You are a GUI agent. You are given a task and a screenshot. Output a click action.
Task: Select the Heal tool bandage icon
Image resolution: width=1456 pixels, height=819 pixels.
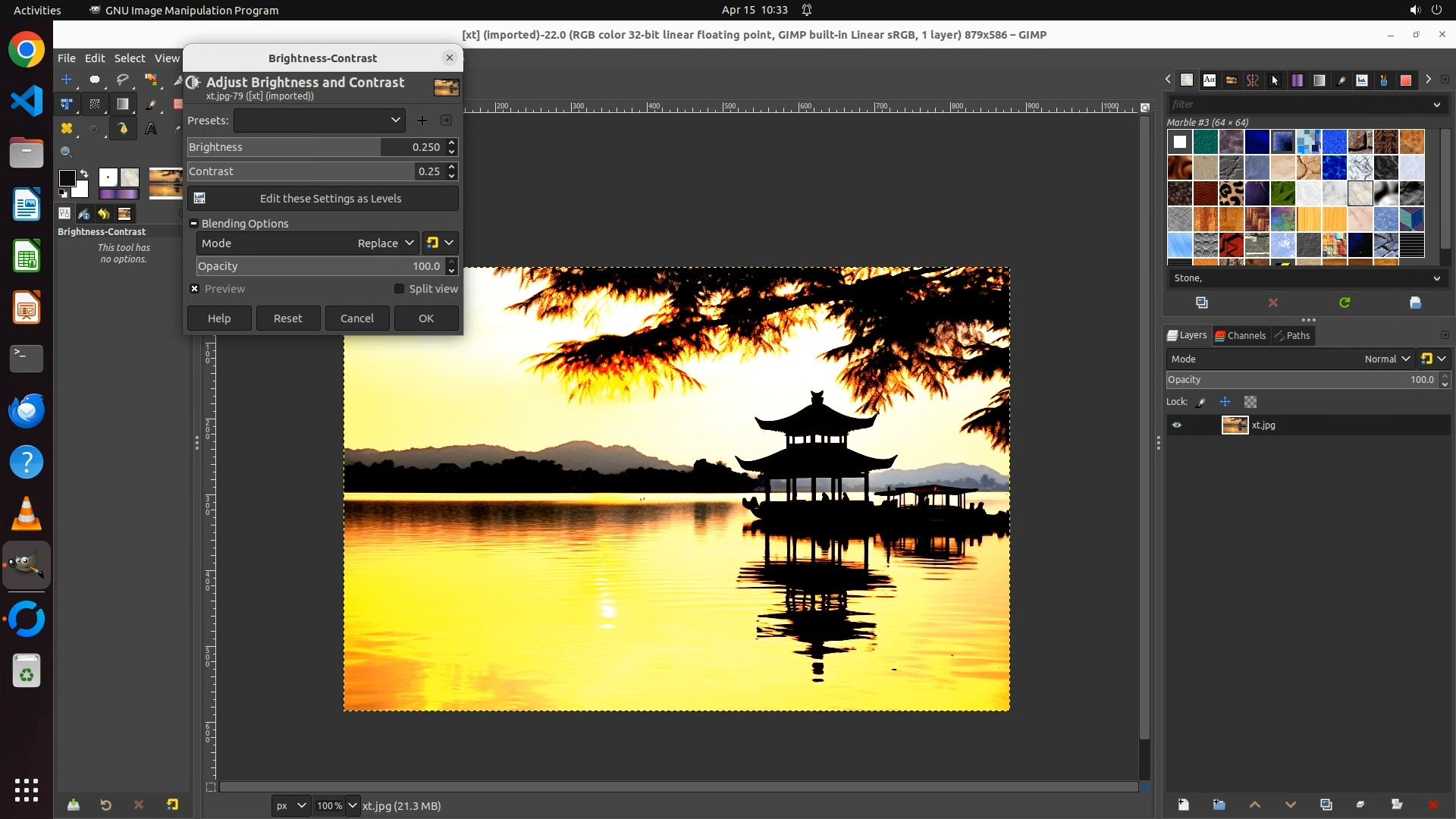point(67,129)
